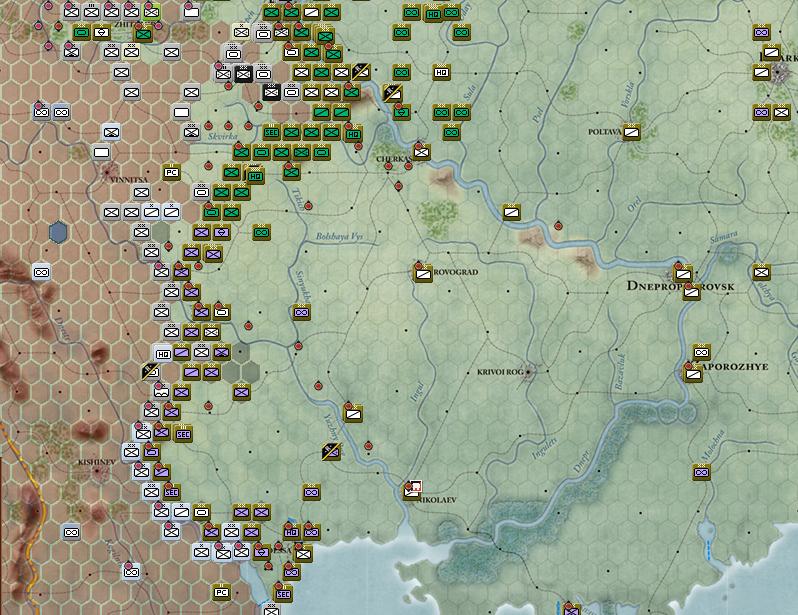Select the purple air counter on Yuzhny Bug
The image size is (798, 615).
pos(332,451)
